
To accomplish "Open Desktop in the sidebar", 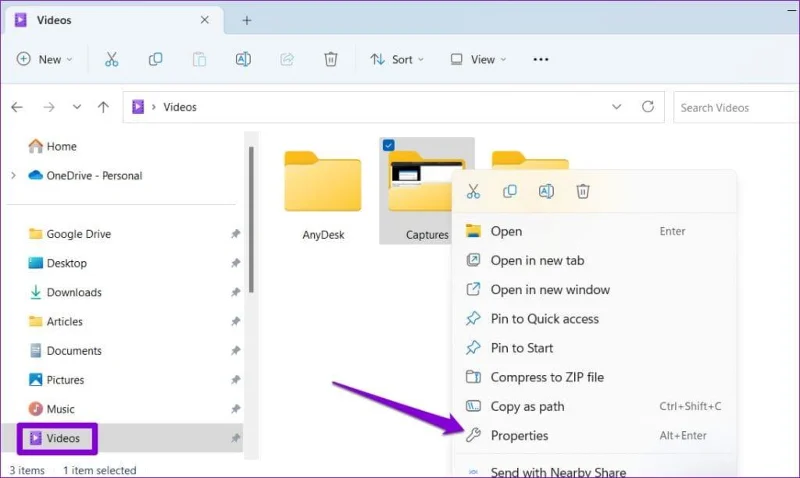I will (x=57, y=263).
